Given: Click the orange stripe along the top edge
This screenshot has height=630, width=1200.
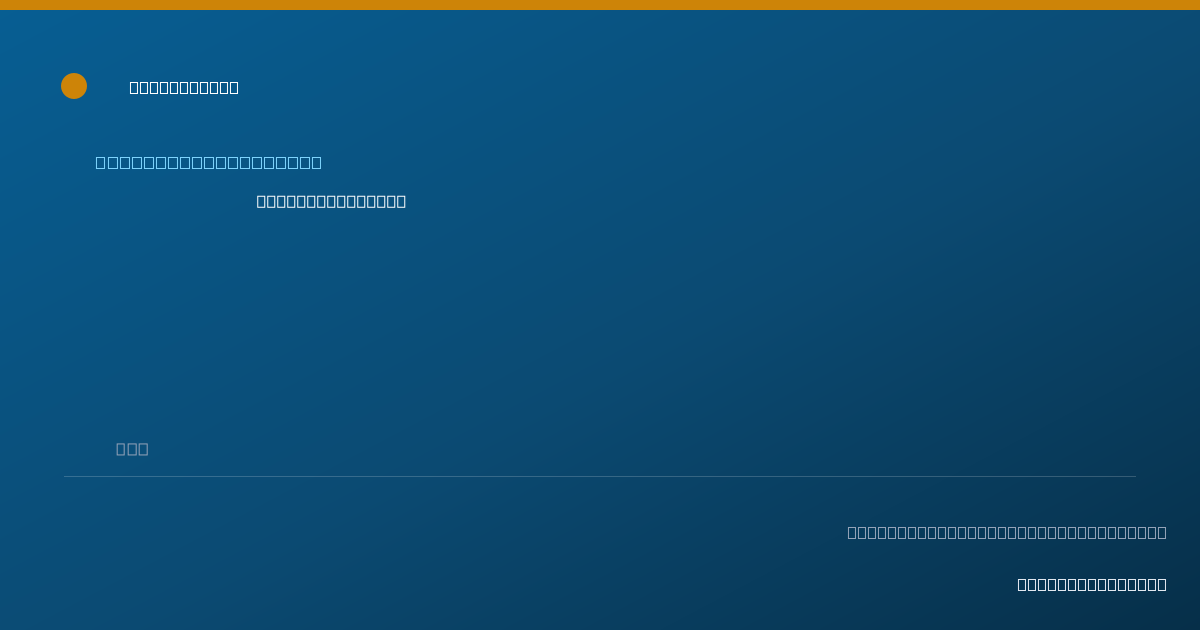Looking at the screenshot, I should pyautogui.click(x=600, y=5).
